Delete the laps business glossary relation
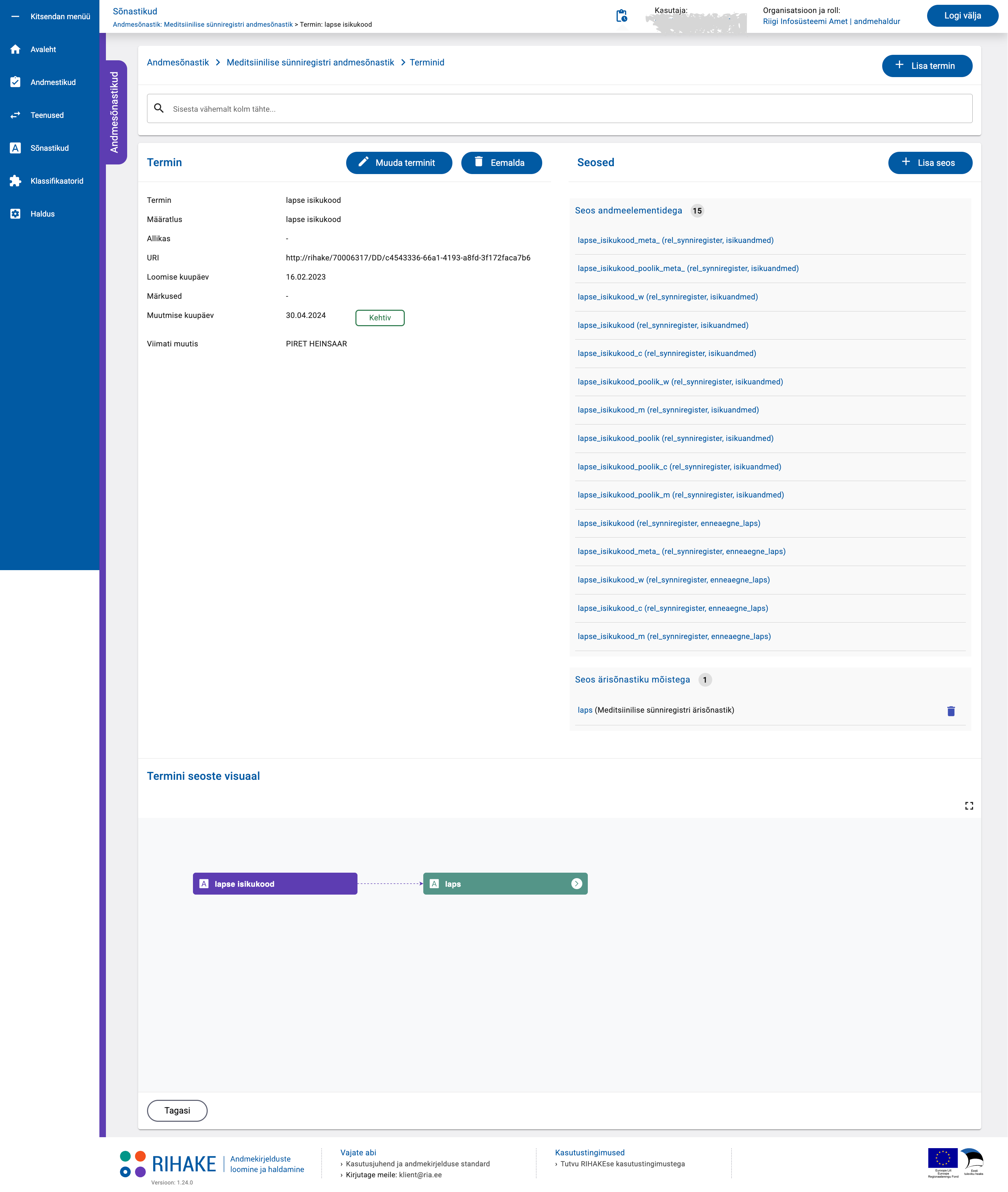 coord(951,711)
